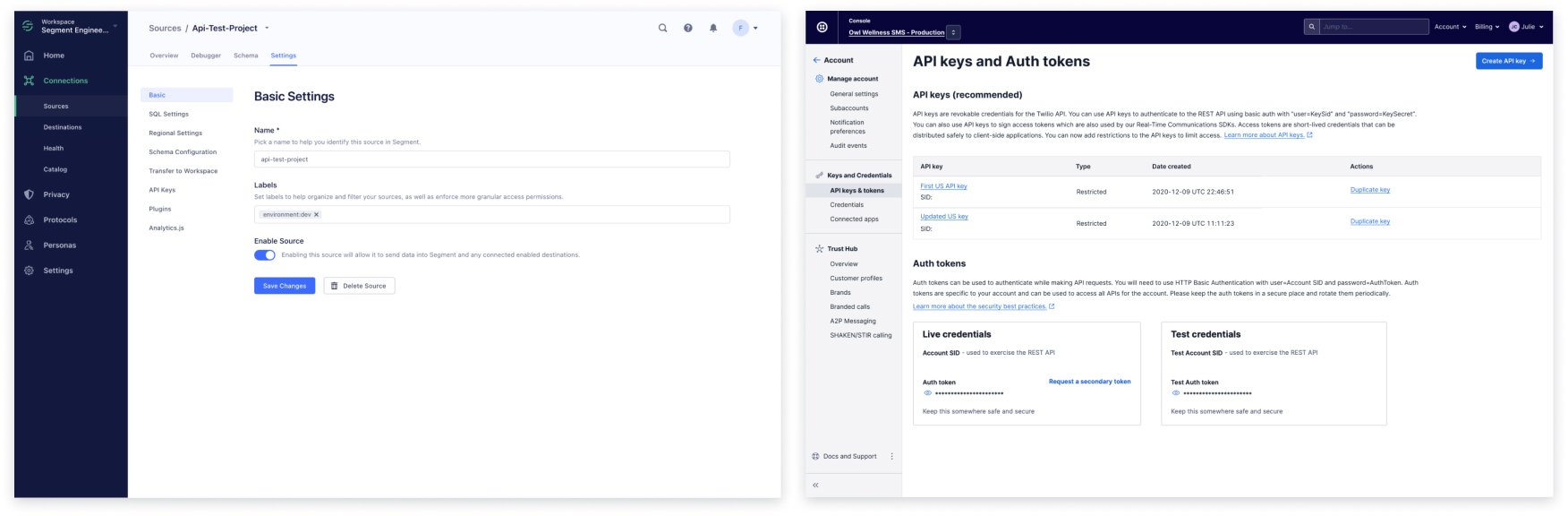
Task: Open the Billing dropdown in Twilio header
Action: (x=1487, y=27)
